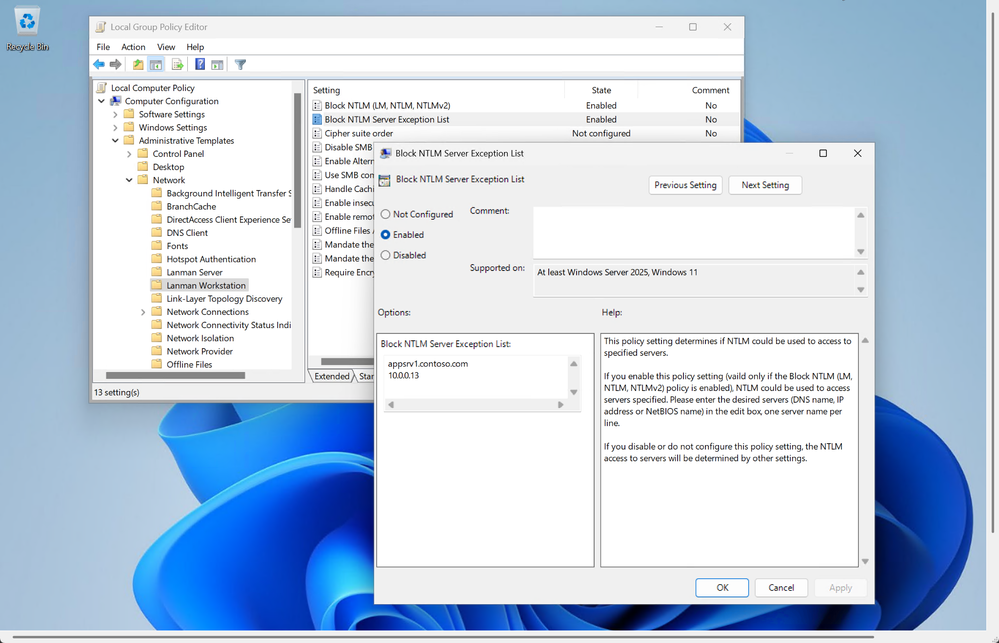Select the Not Configured radio button
Viewport: 999px width, 643px height.
pyautogui.click(x=385, y=214)
